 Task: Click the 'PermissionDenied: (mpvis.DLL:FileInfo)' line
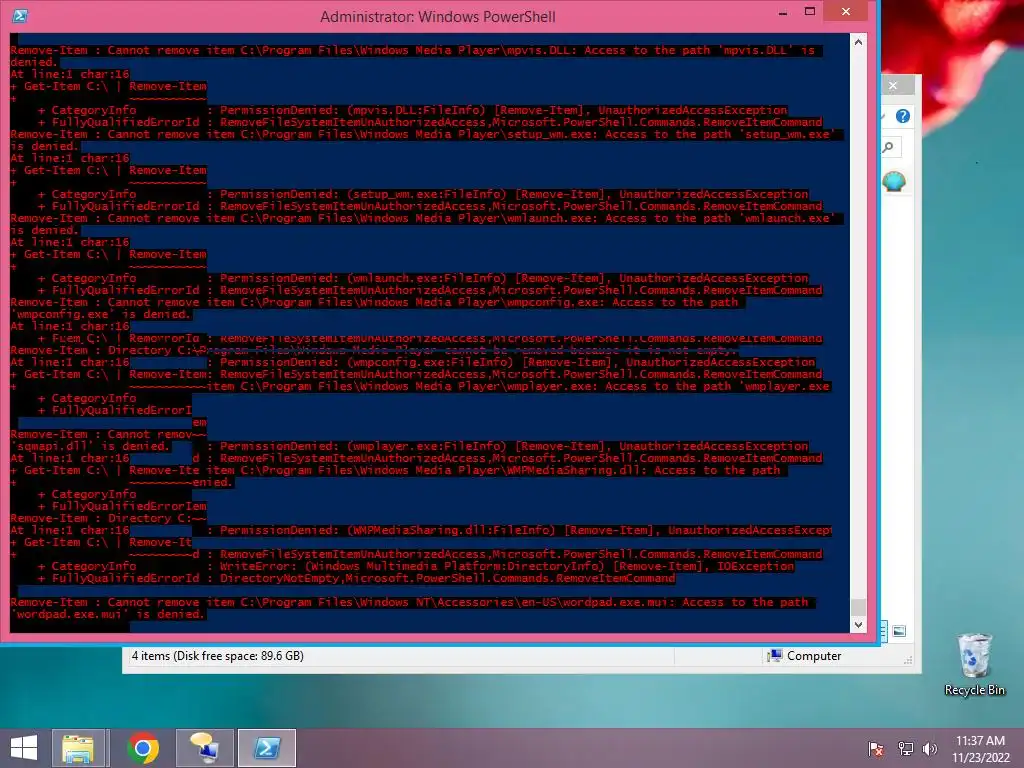tap(504, 110)
